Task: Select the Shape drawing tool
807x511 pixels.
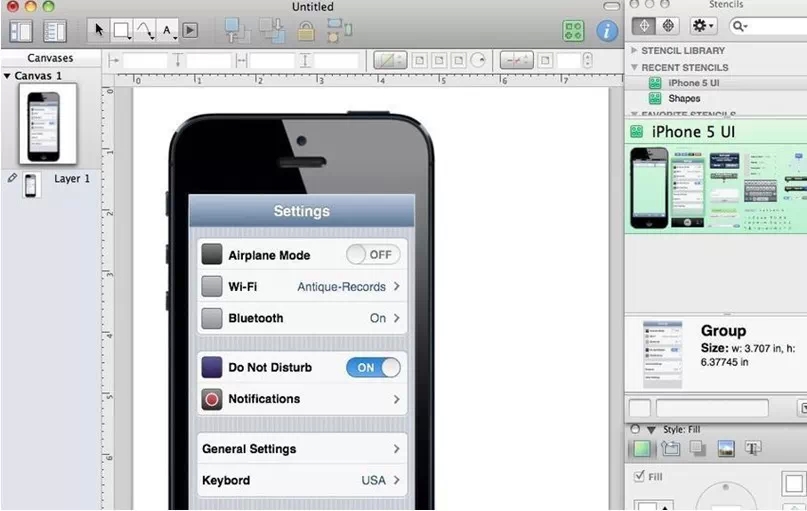Action: (x=122, y=30)
